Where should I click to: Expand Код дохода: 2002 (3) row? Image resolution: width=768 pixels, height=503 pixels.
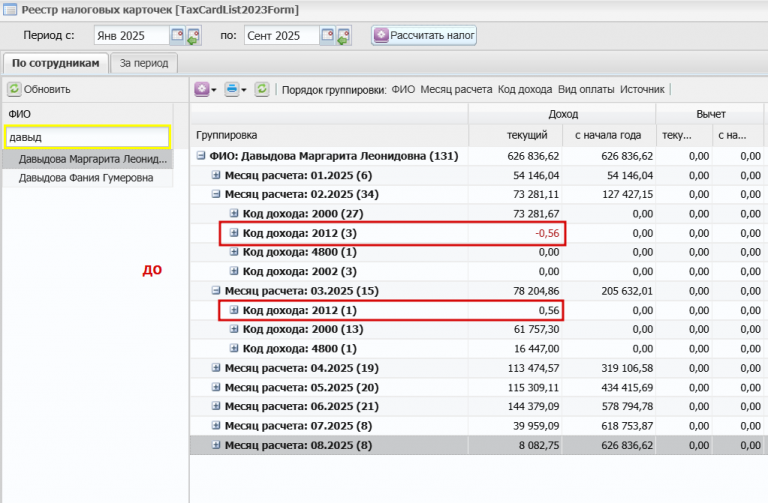click(x=234, y=271)
